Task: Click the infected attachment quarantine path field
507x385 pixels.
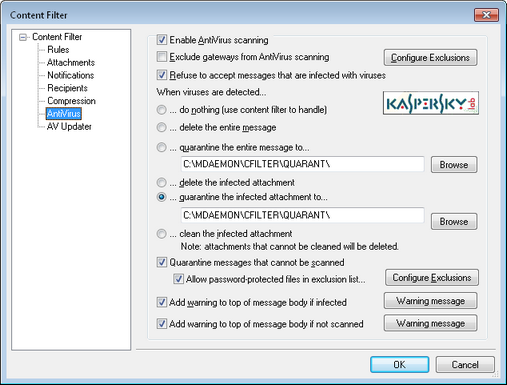Action: [x=302, y=215]
